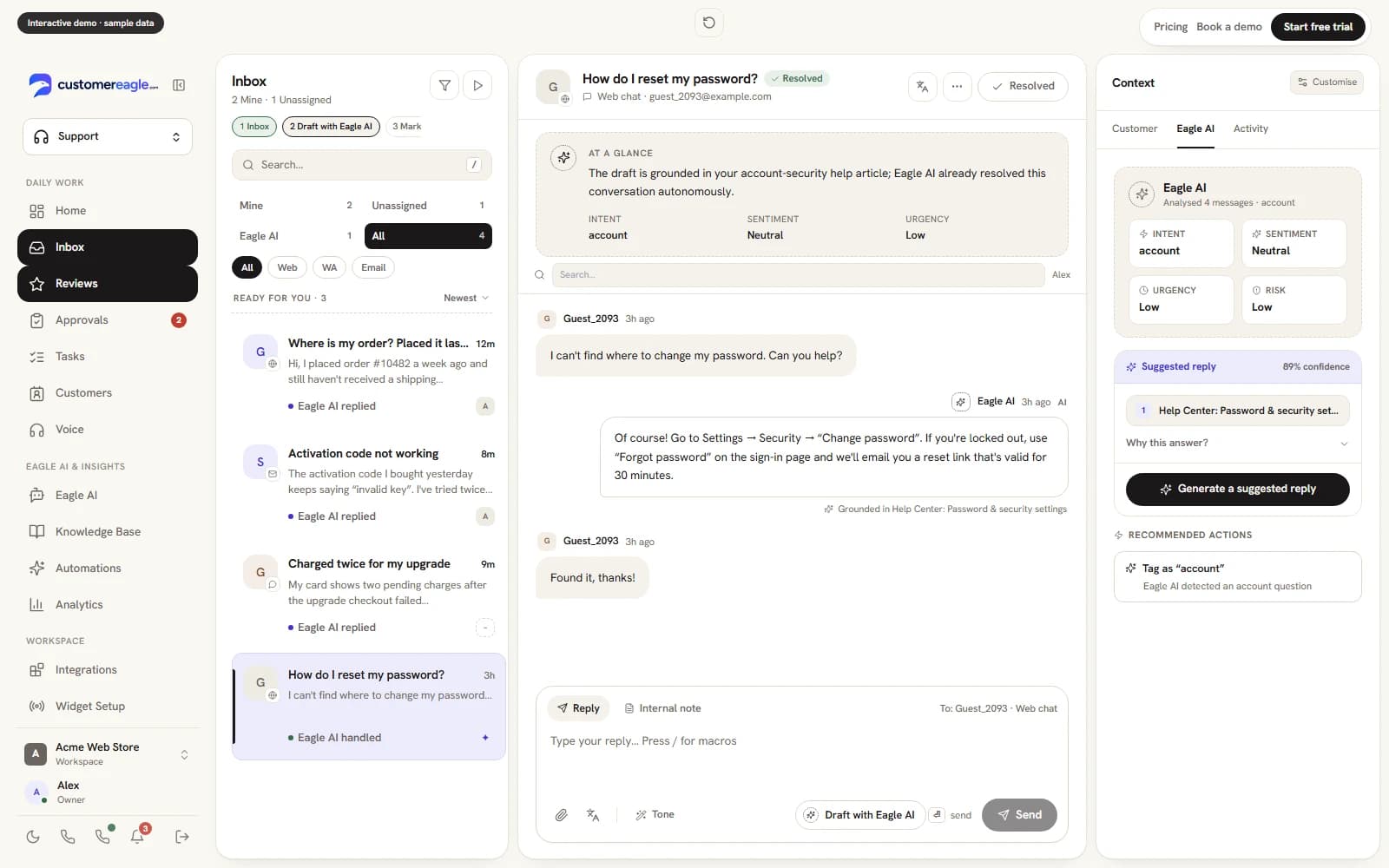Click the Draft with Eagle AI button
Image resolution: width=1389 pixels, height=868 pixels.
click(860, 815)
